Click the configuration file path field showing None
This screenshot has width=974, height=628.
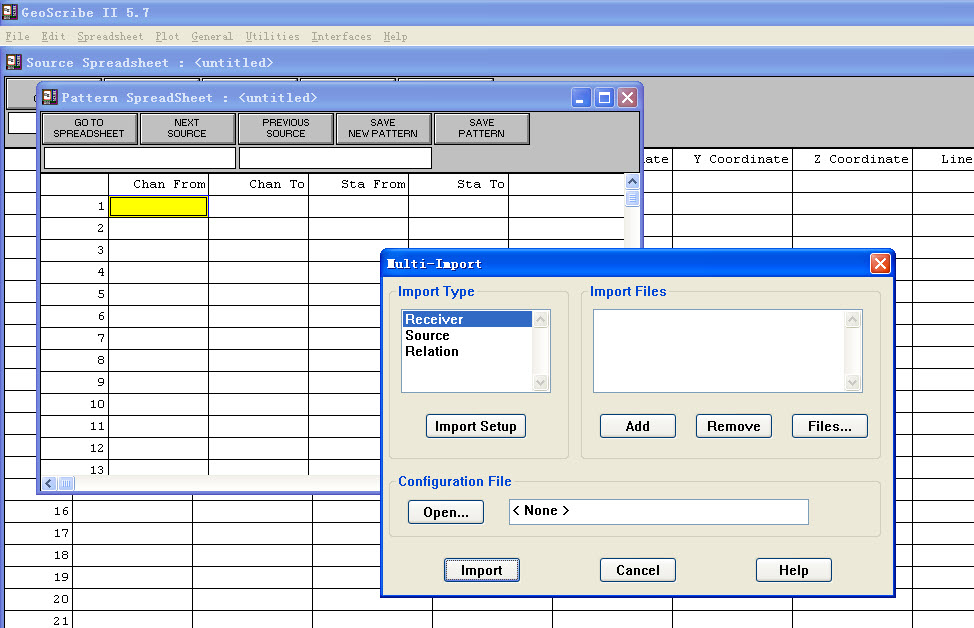click(658, 512)
